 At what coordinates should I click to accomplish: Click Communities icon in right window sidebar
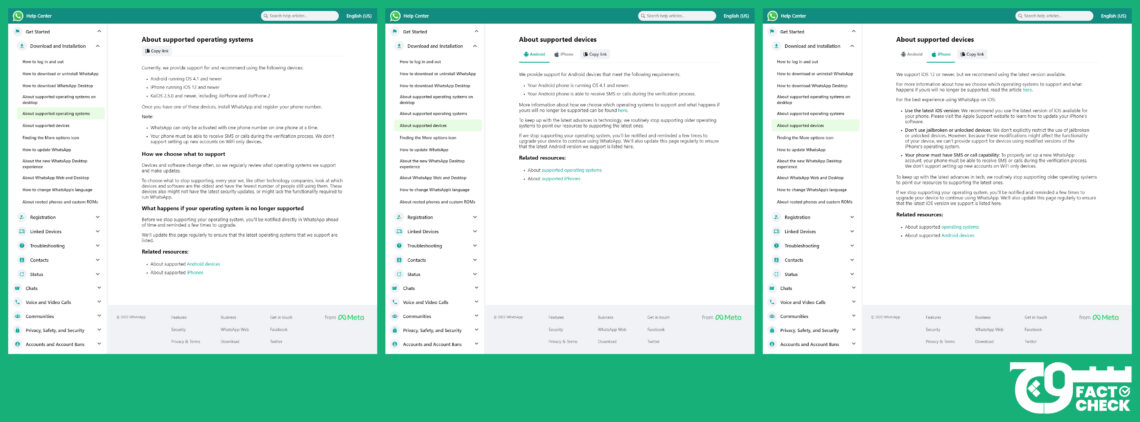point(771,316)
